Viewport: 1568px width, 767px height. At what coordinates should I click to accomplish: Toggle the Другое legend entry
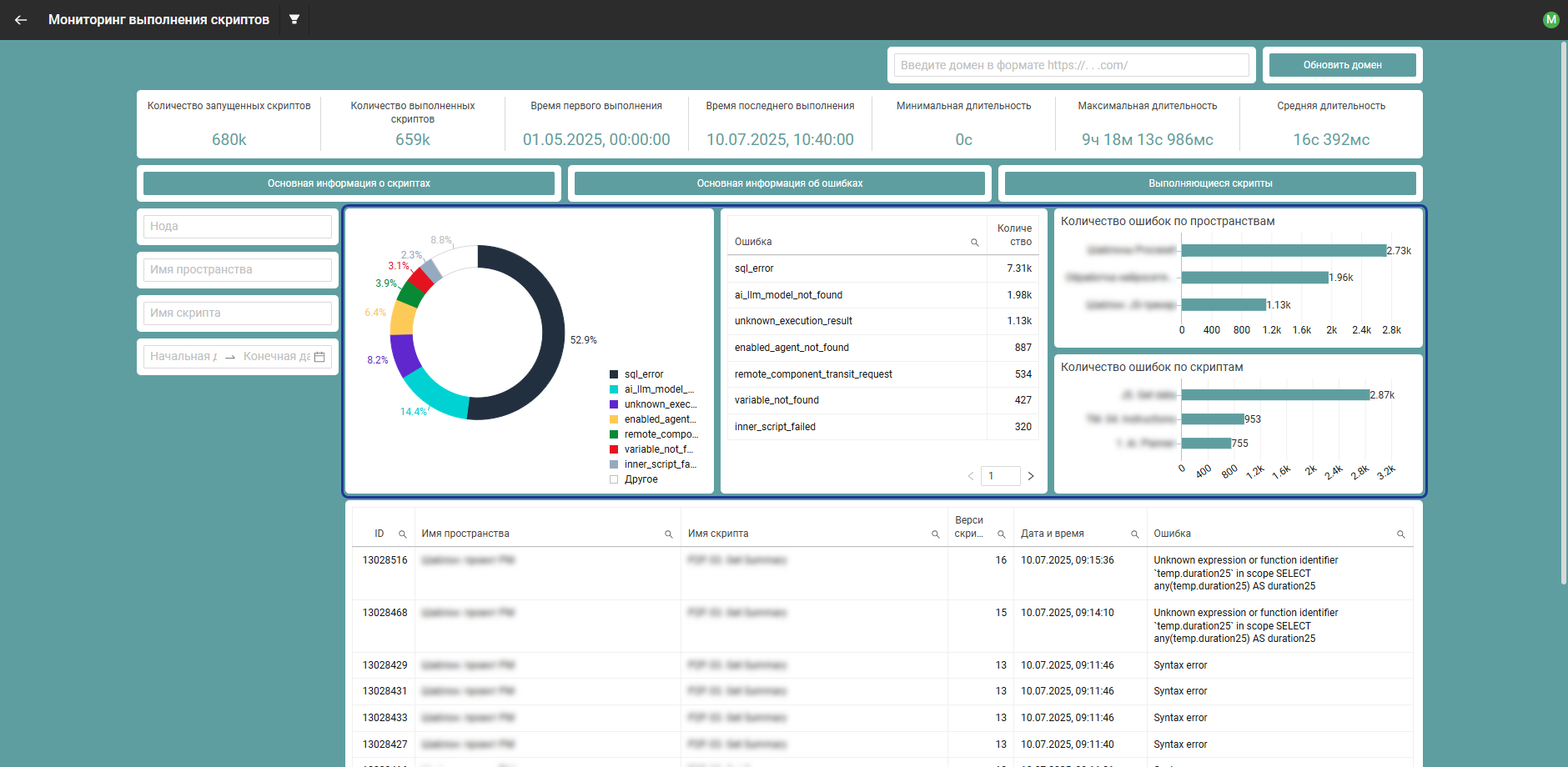(x=640, y=479)
